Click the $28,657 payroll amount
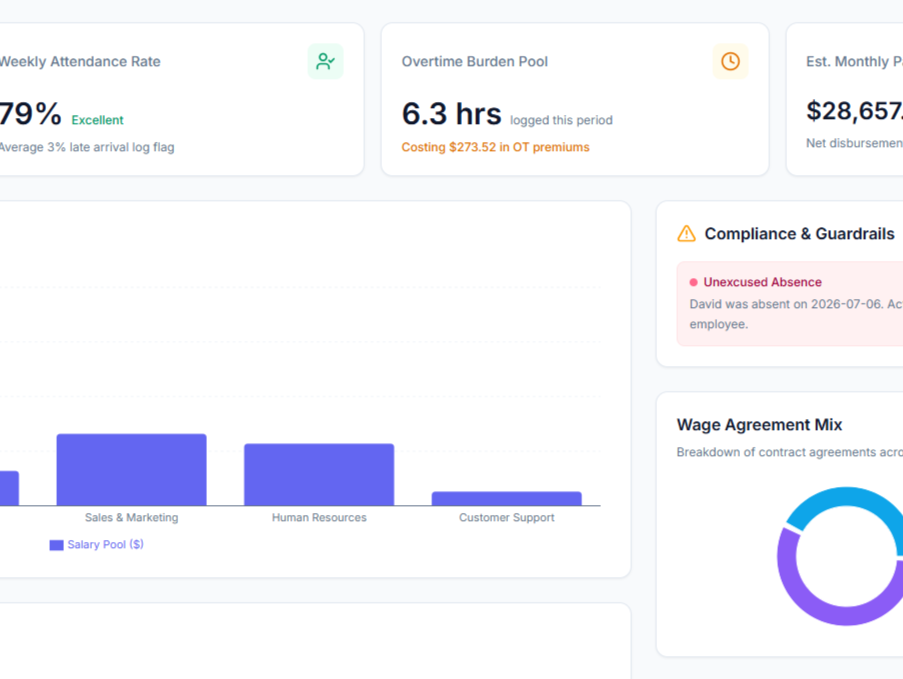 pos(854,111)
